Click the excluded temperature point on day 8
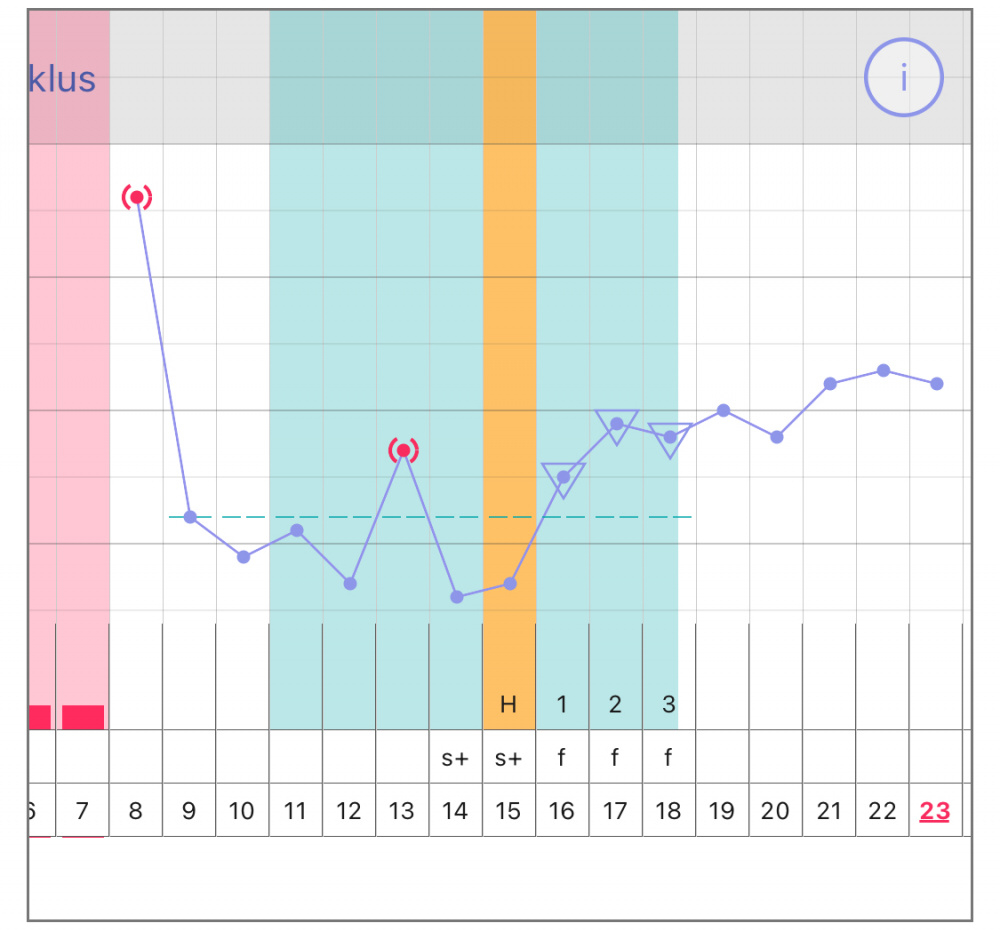The height and width of the screenshot is (931, 1000). (137, 197)
